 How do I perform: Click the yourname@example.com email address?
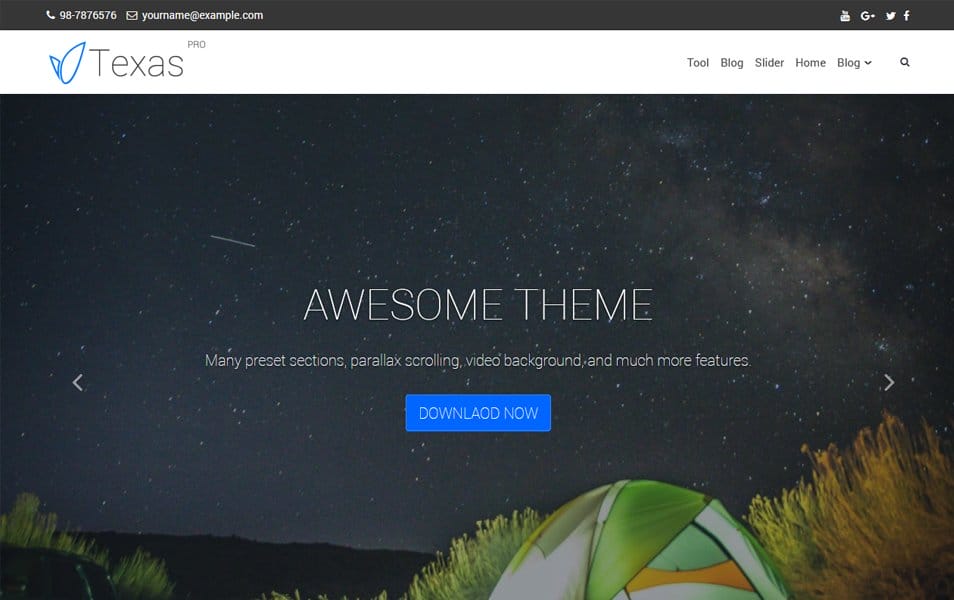[x=202, y=16]
